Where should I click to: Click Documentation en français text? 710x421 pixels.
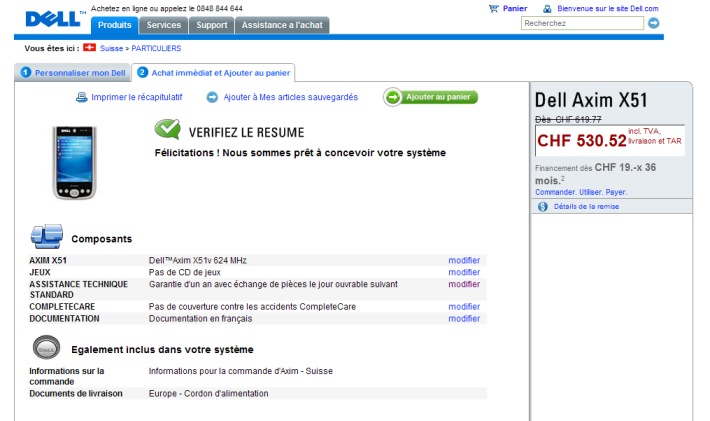(x=200, y=318)
